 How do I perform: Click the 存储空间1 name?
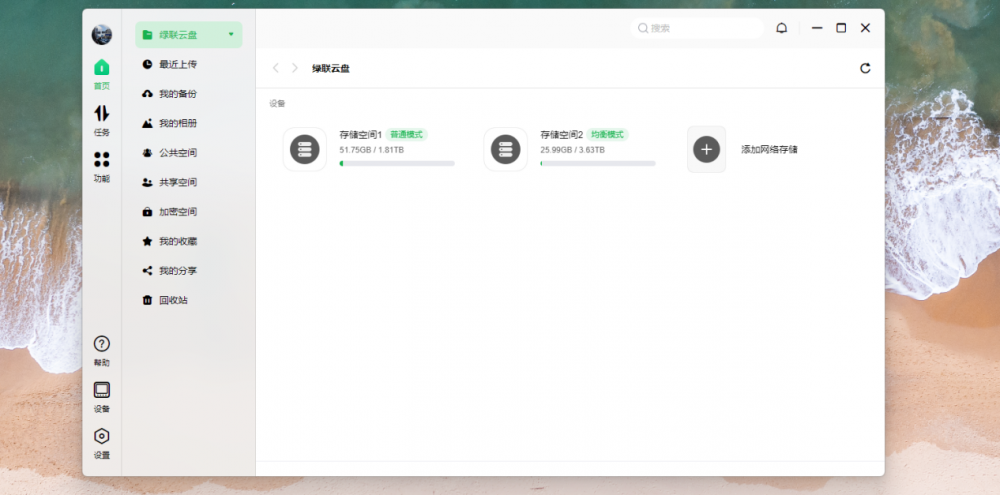(x=360, y=135)
